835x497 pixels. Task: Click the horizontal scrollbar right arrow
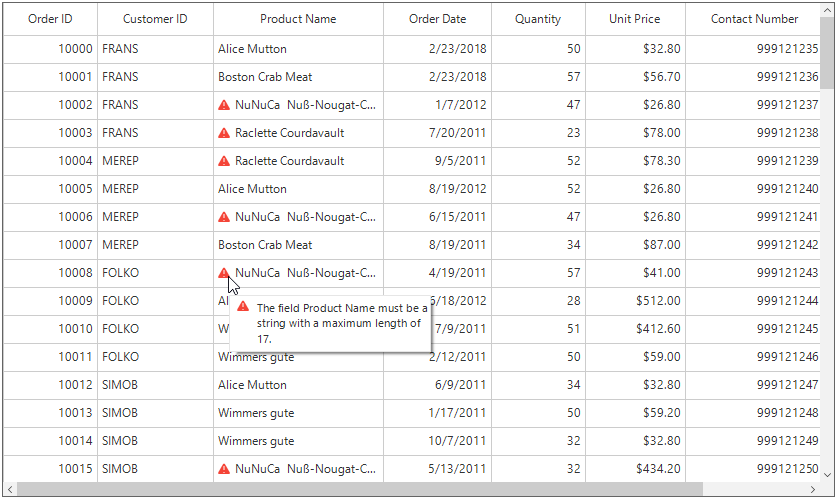point(813,489)
